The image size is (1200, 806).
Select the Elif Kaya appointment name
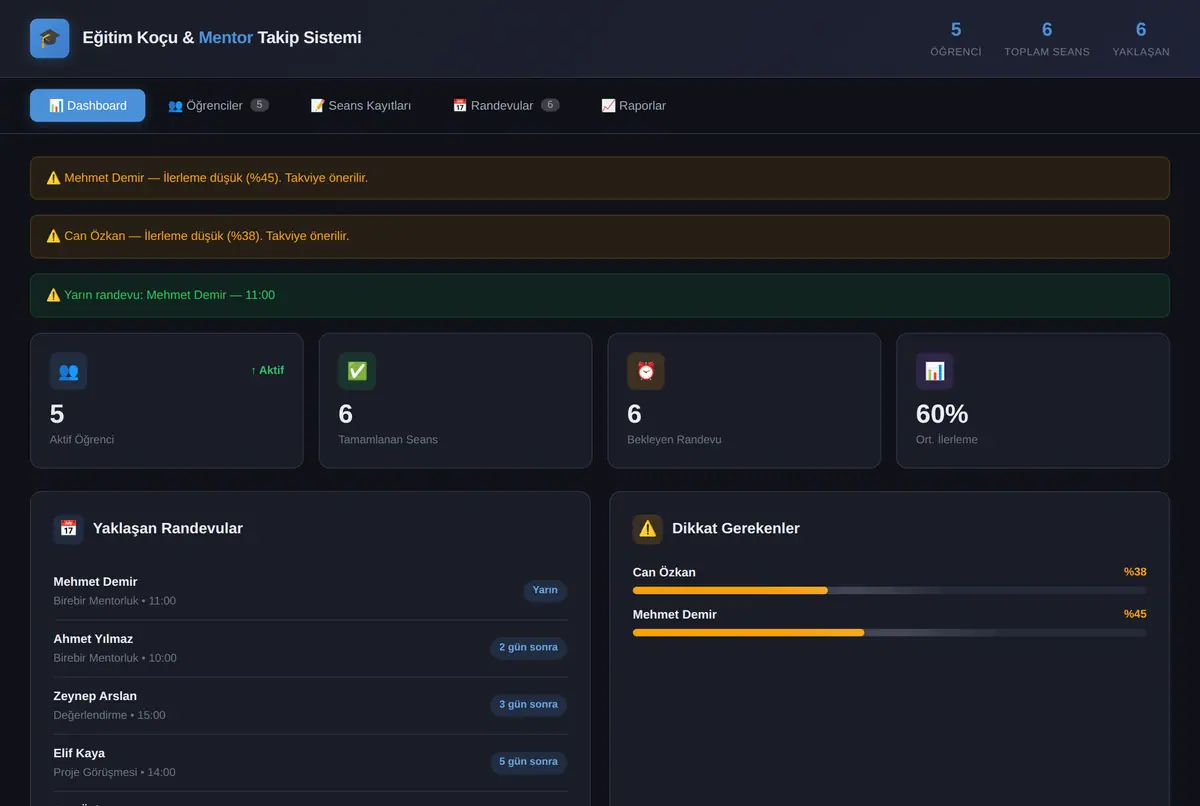point(79,753)
